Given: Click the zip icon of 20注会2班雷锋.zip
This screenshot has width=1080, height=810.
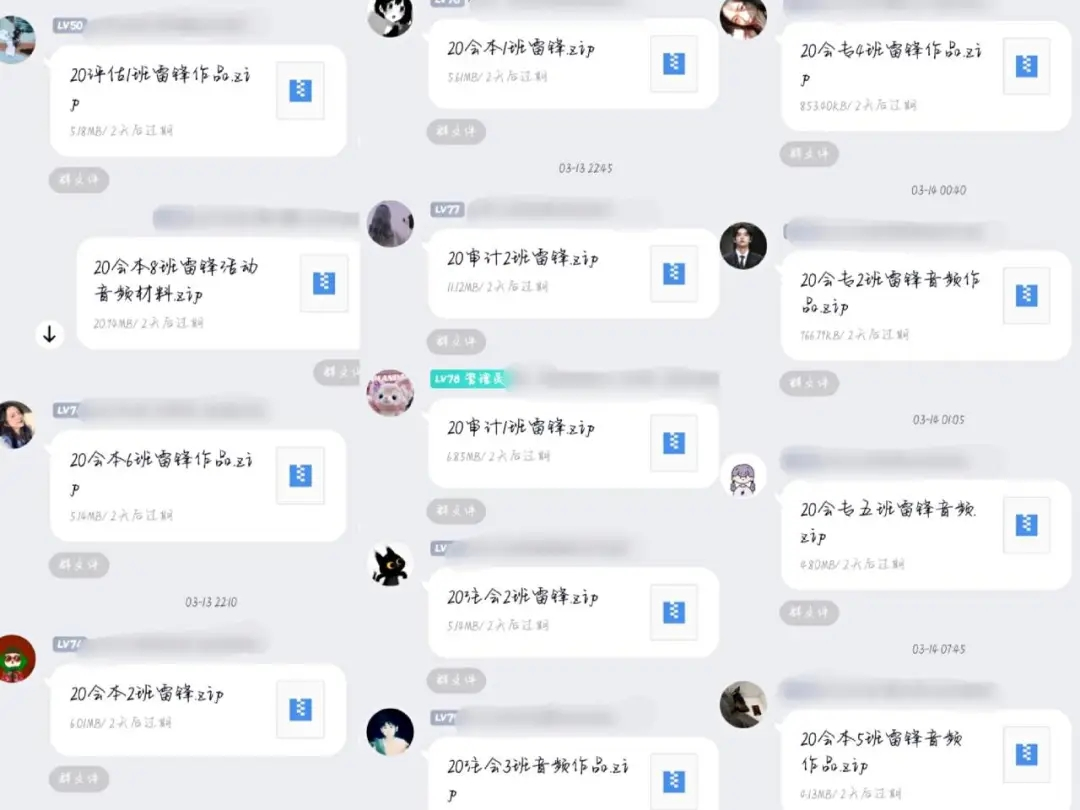Looking at the screenshot, I should [x=674, y=612].
